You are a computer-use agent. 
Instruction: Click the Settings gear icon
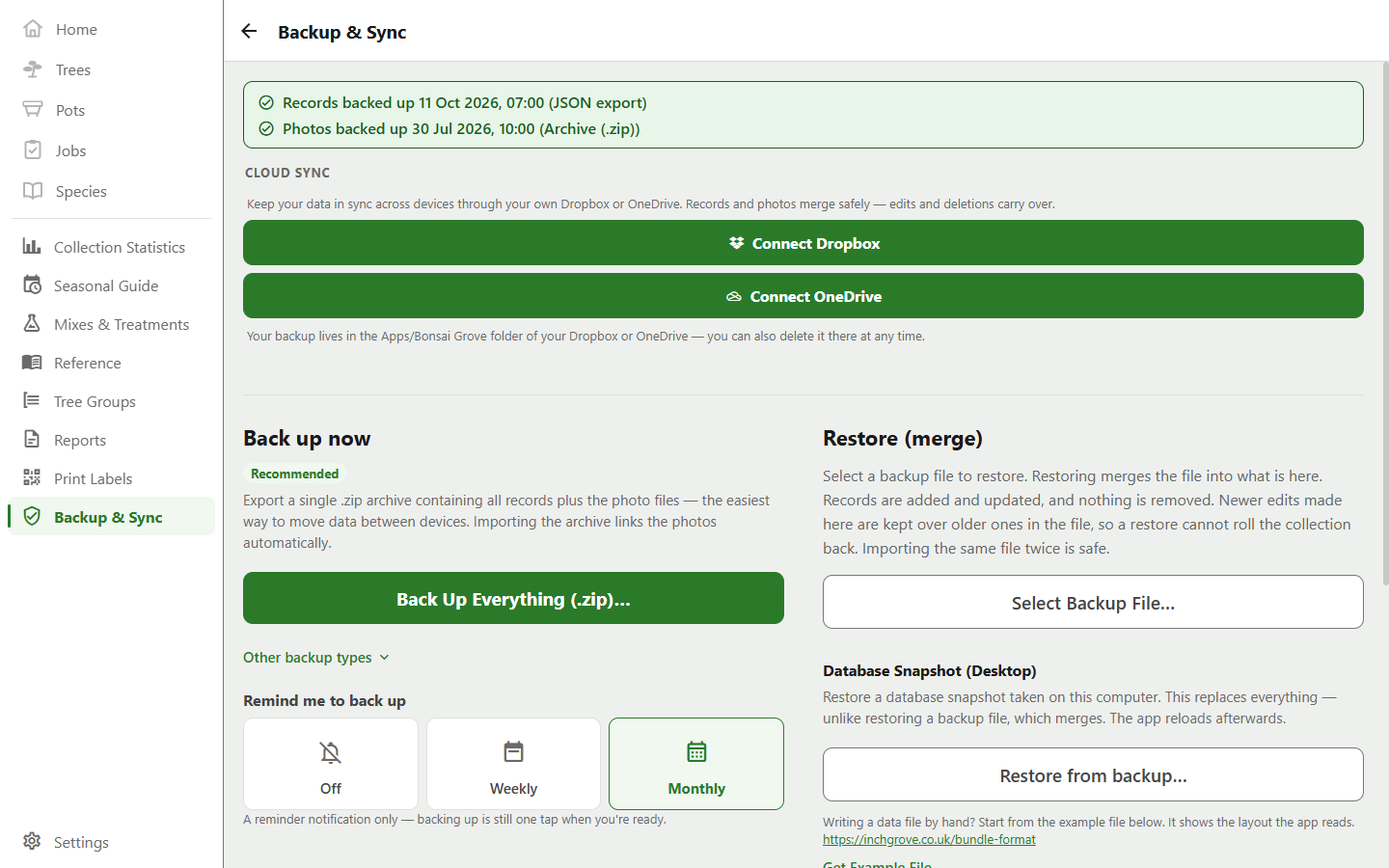(32, 842)
